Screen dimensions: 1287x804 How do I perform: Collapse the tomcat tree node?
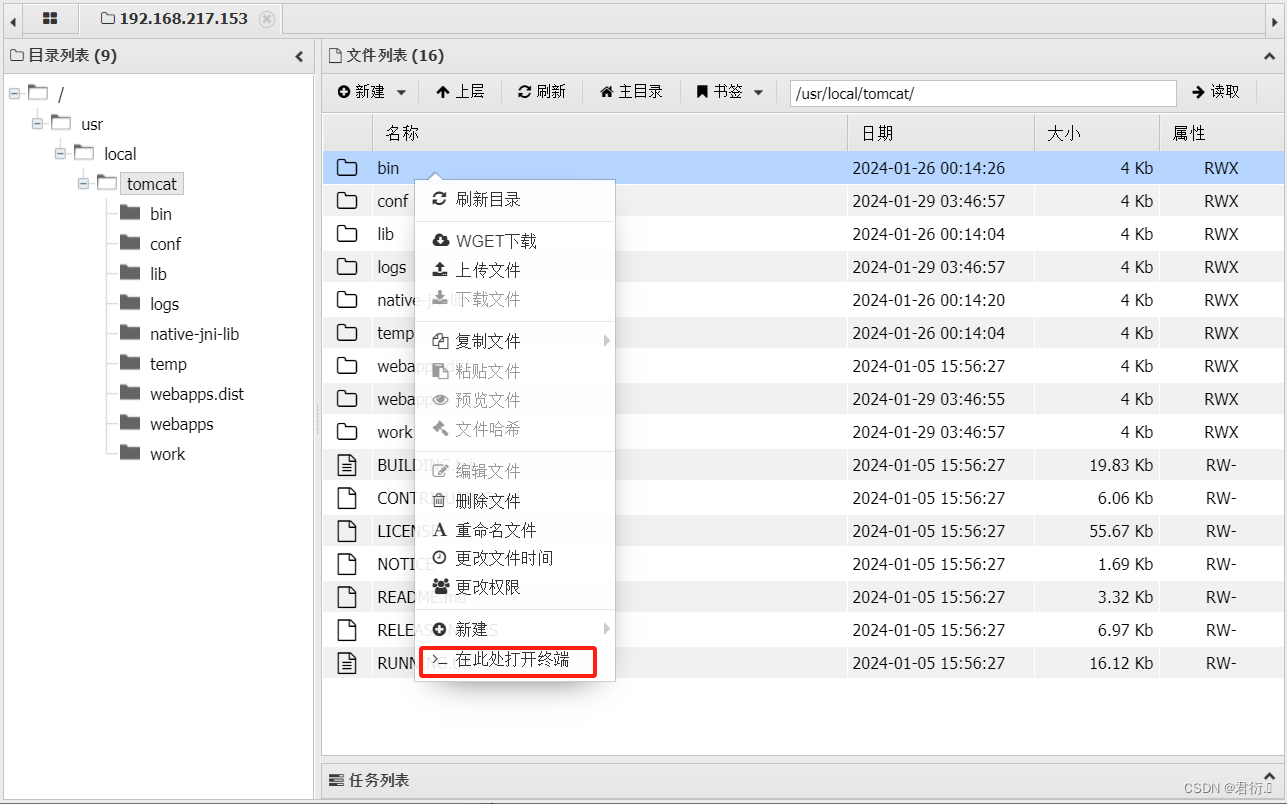(86, 184)
